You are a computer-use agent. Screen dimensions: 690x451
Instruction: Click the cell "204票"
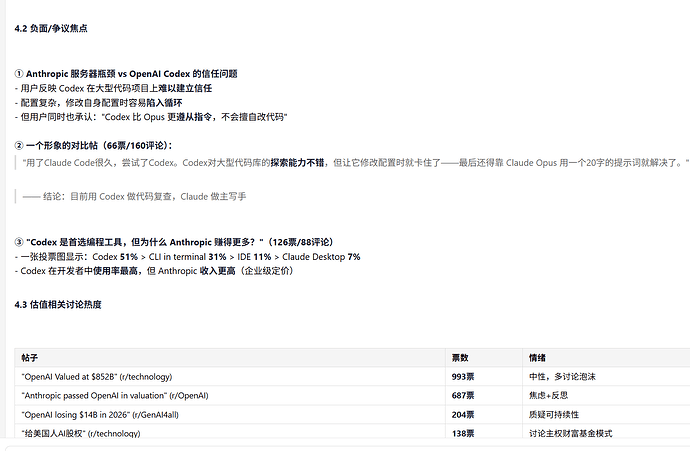pos(484,414)
